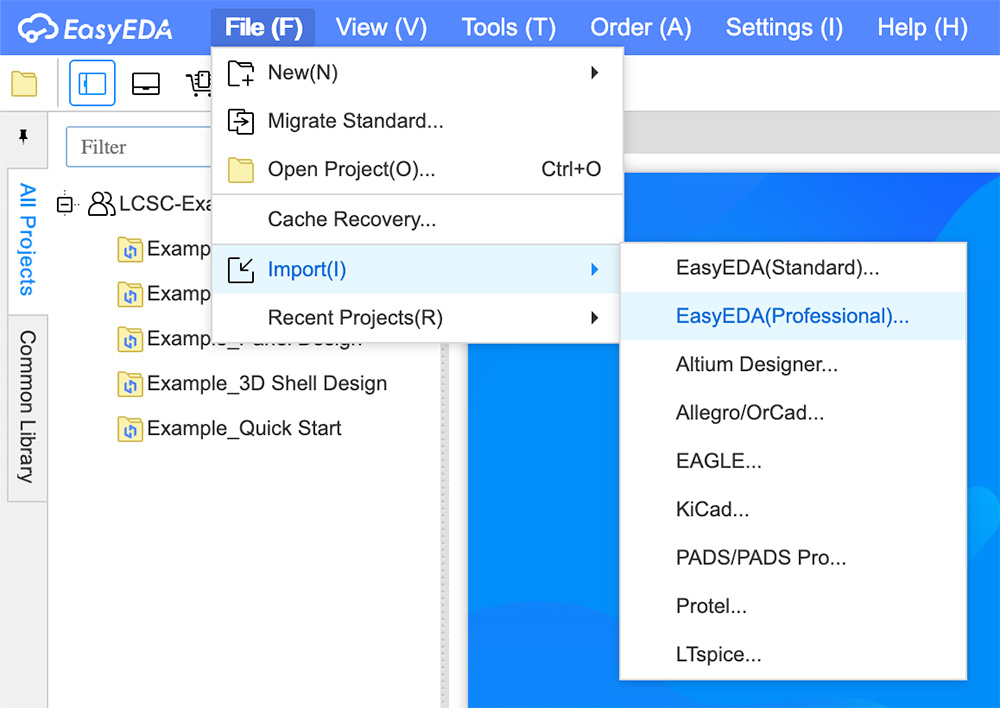Switch to the All Projects tab
Screen dimensions: 1000x708
tap(27, 240)
